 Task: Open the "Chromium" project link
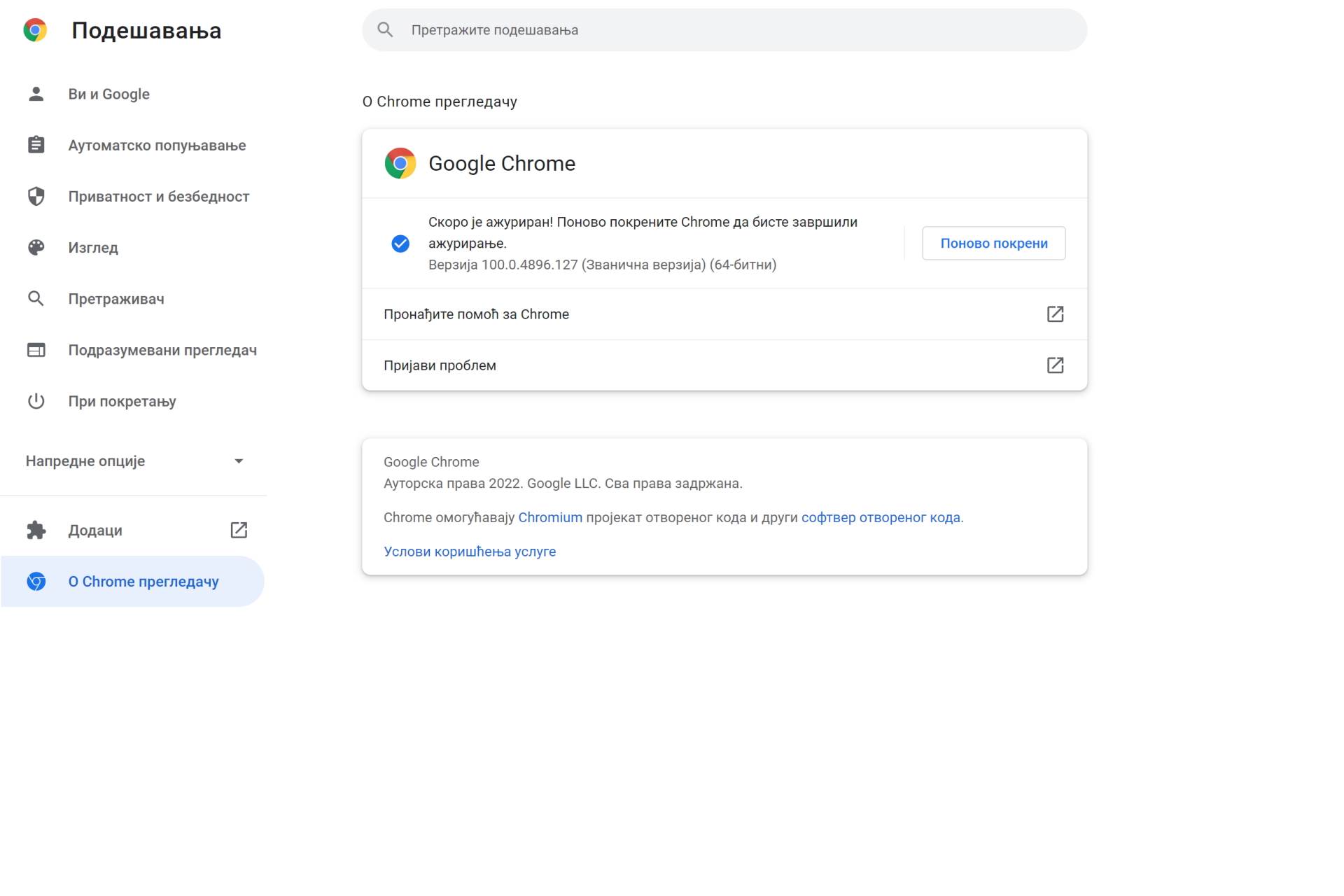(x=550, y=517)
